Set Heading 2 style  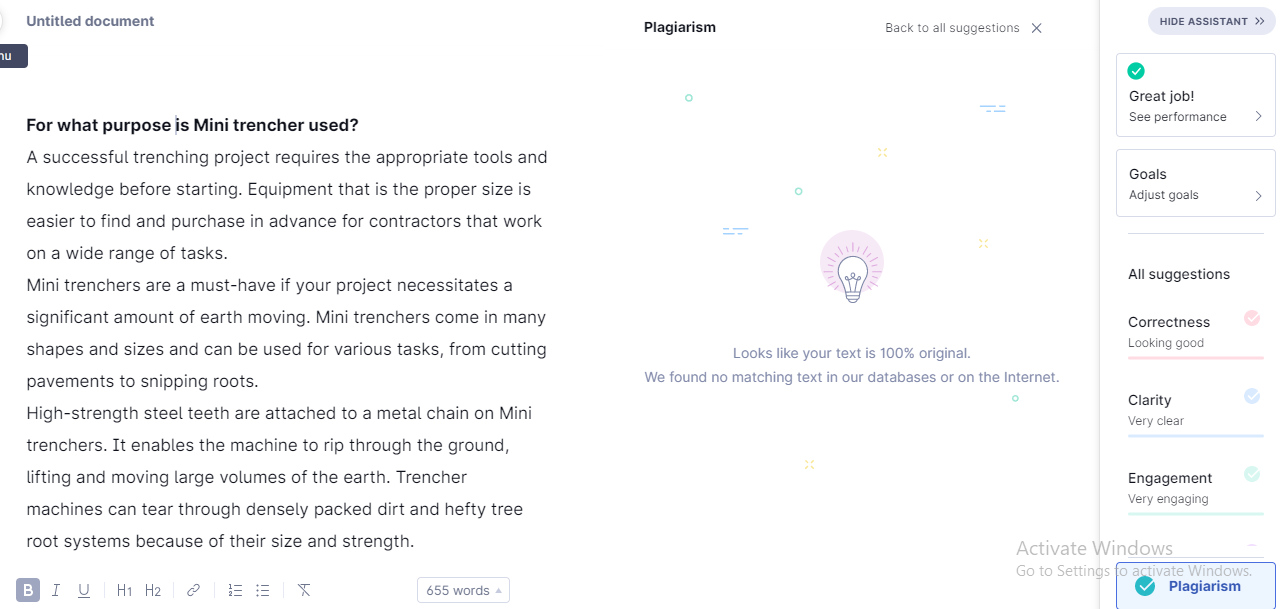pos(153,590)
